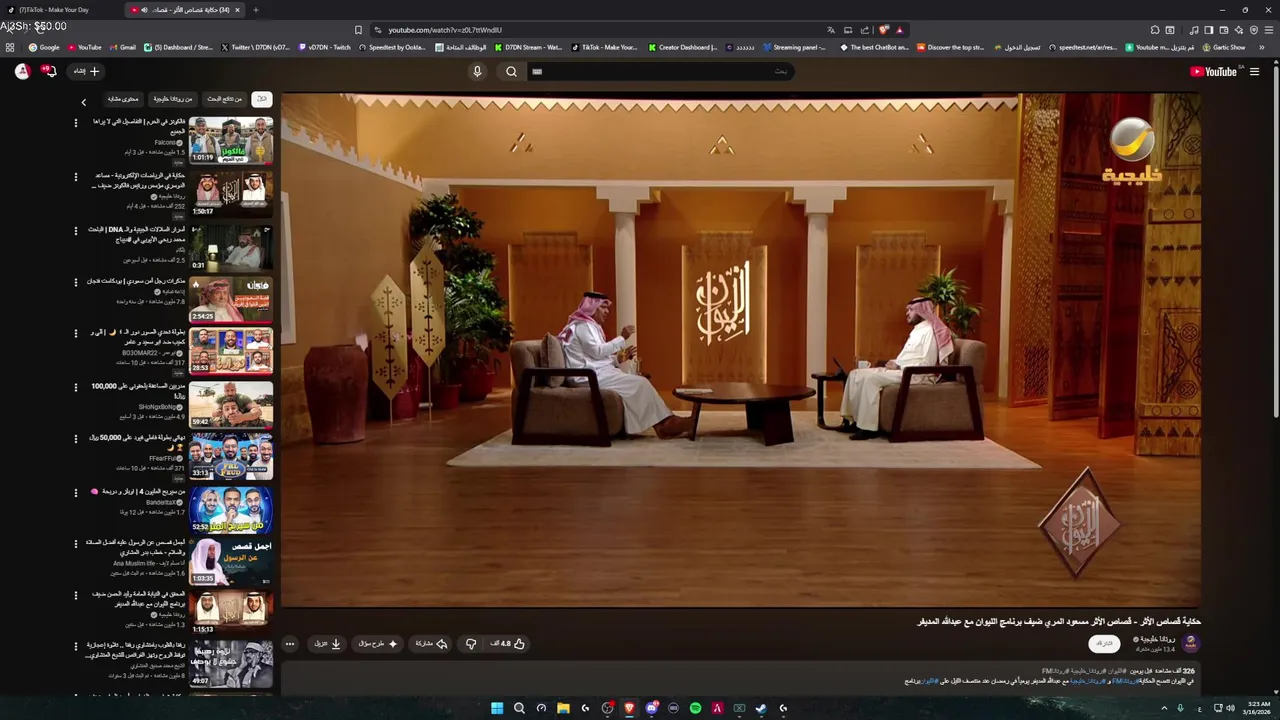Viewport: 1280px width, 720px height.
Task: Show more filter chips with the chevron arrow
Action: [x=83, y=102]
